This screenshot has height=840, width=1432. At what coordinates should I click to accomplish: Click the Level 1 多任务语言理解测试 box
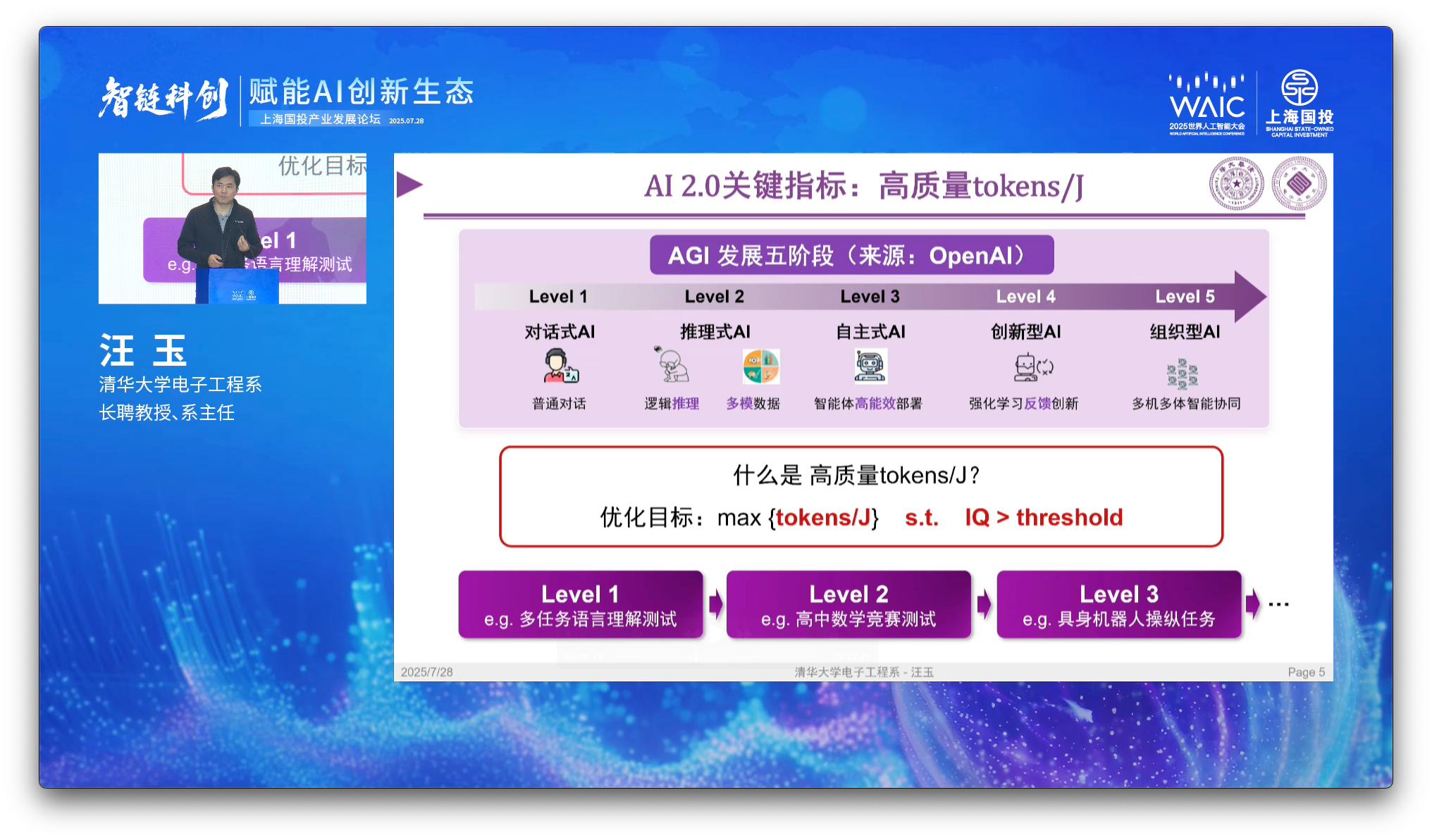[x=580, y=605]
